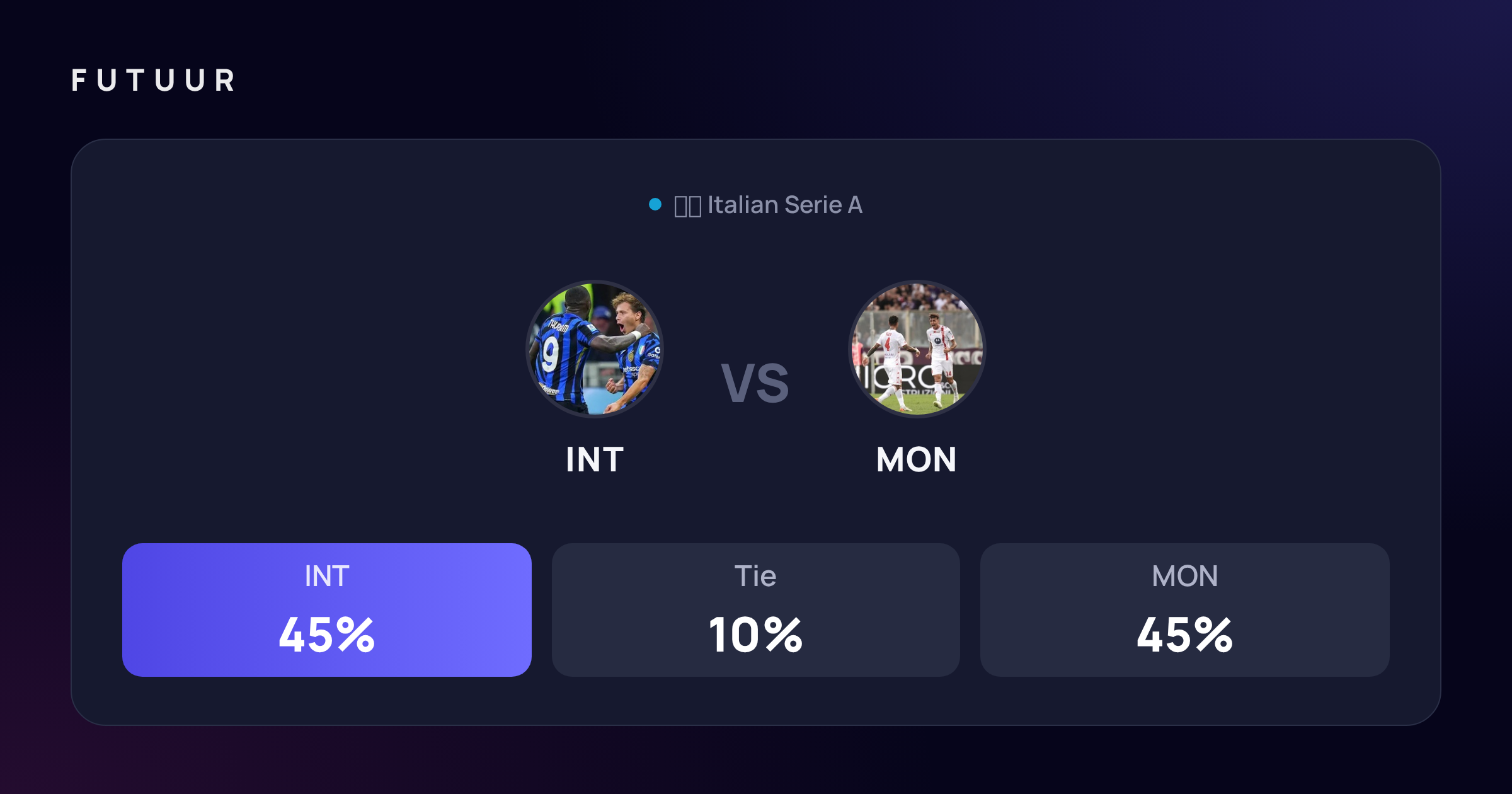Click the 10% value in Tie box
1512x794 pixels.
click(x=756, y=635)
